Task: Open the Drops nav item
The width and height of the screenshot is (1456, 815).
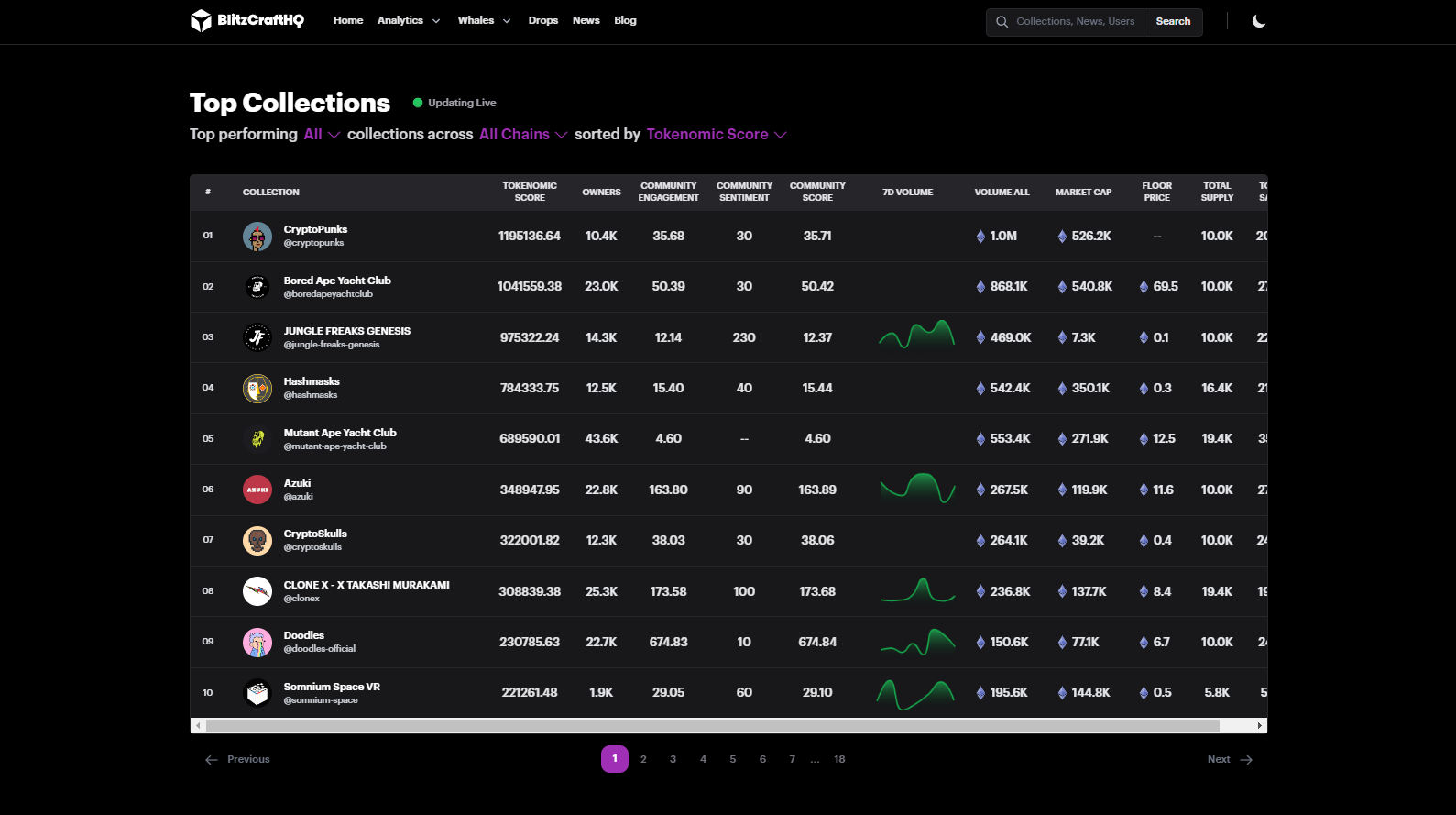Action: (543, 21)
